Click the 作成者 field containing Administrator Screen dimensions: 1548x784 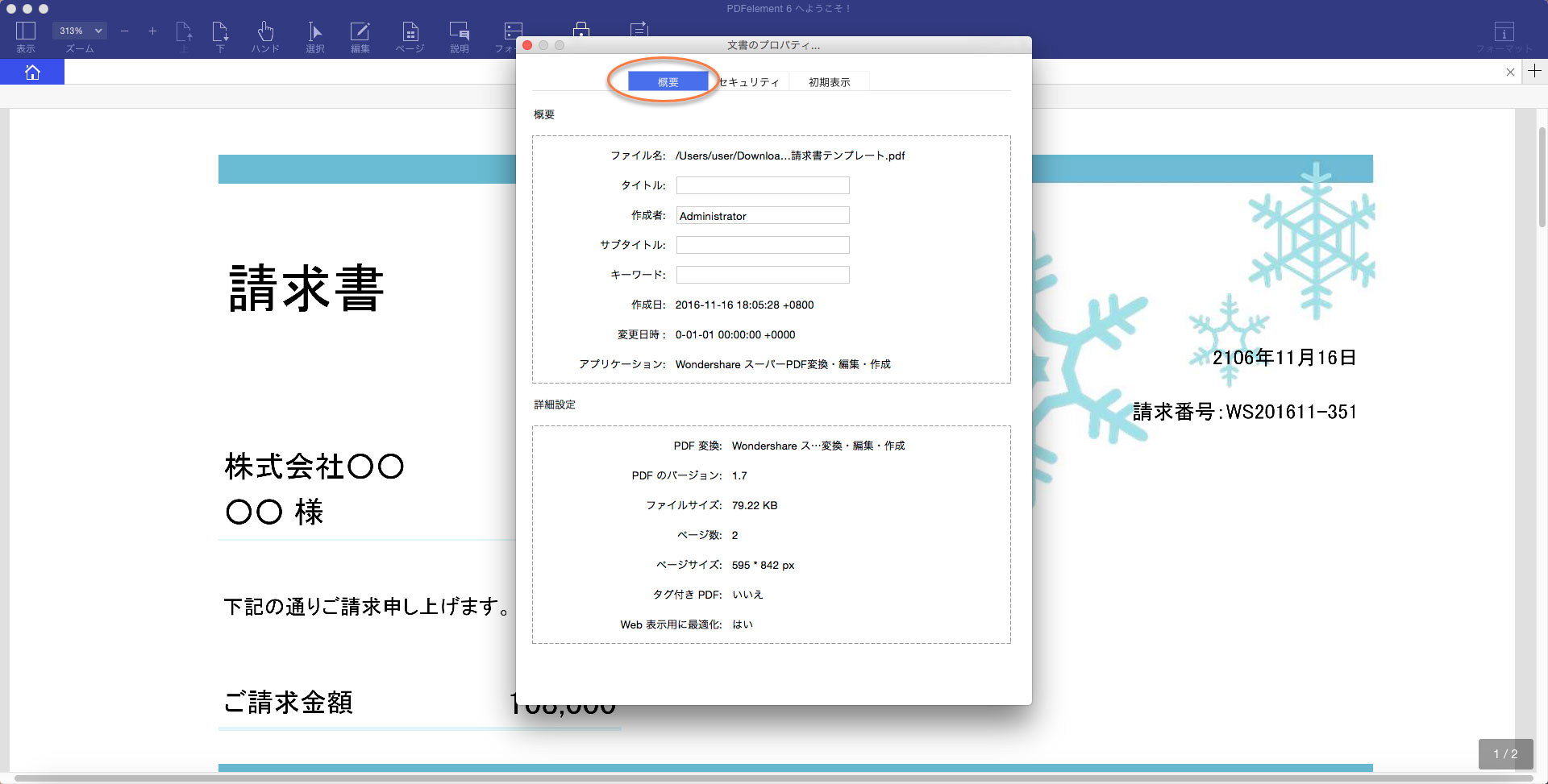click(x=763, y=215)
